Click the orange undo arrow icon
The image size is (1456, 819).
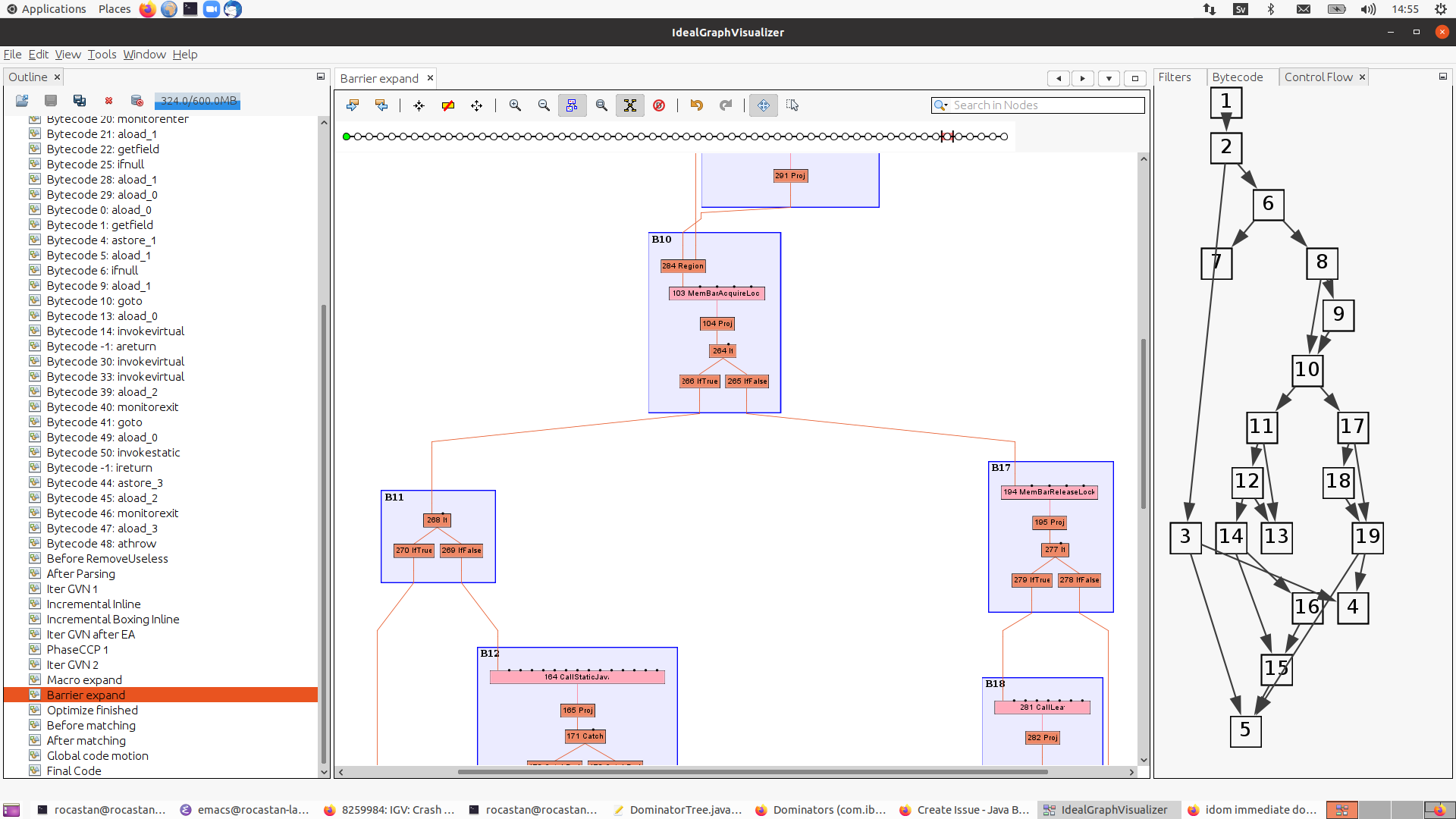coord(696,105)
